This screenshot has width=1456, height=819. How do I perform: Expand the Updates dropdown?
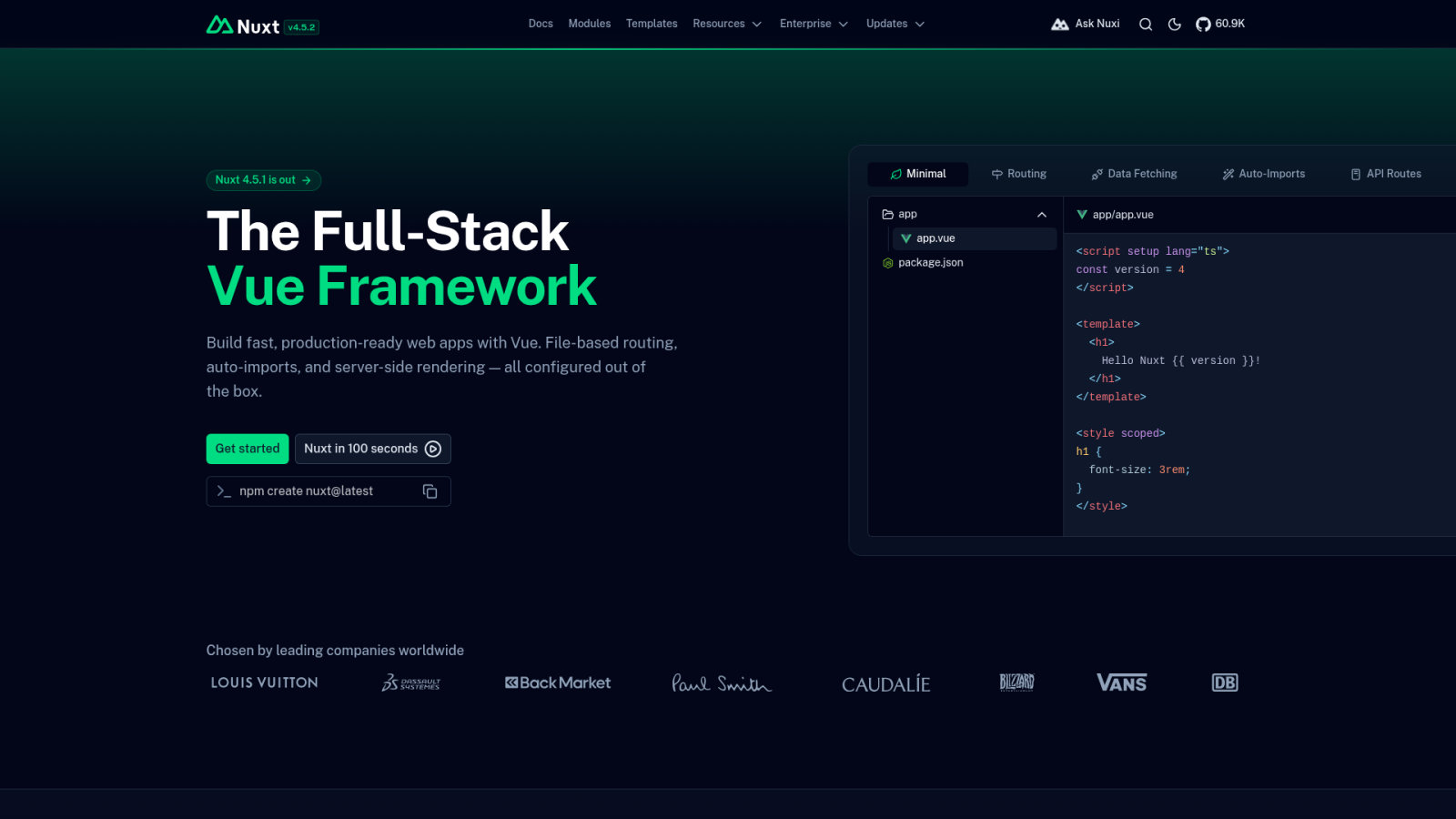(895, 24)
